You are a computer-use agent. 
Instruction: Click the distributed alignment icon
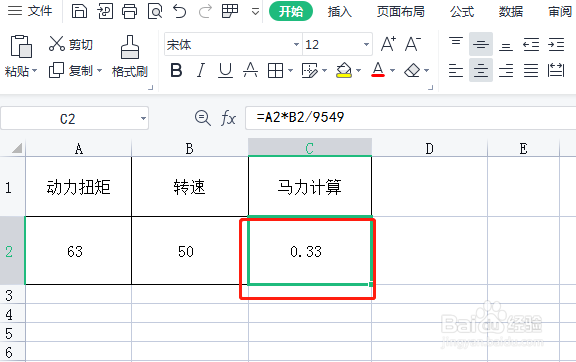coord(556,70)
